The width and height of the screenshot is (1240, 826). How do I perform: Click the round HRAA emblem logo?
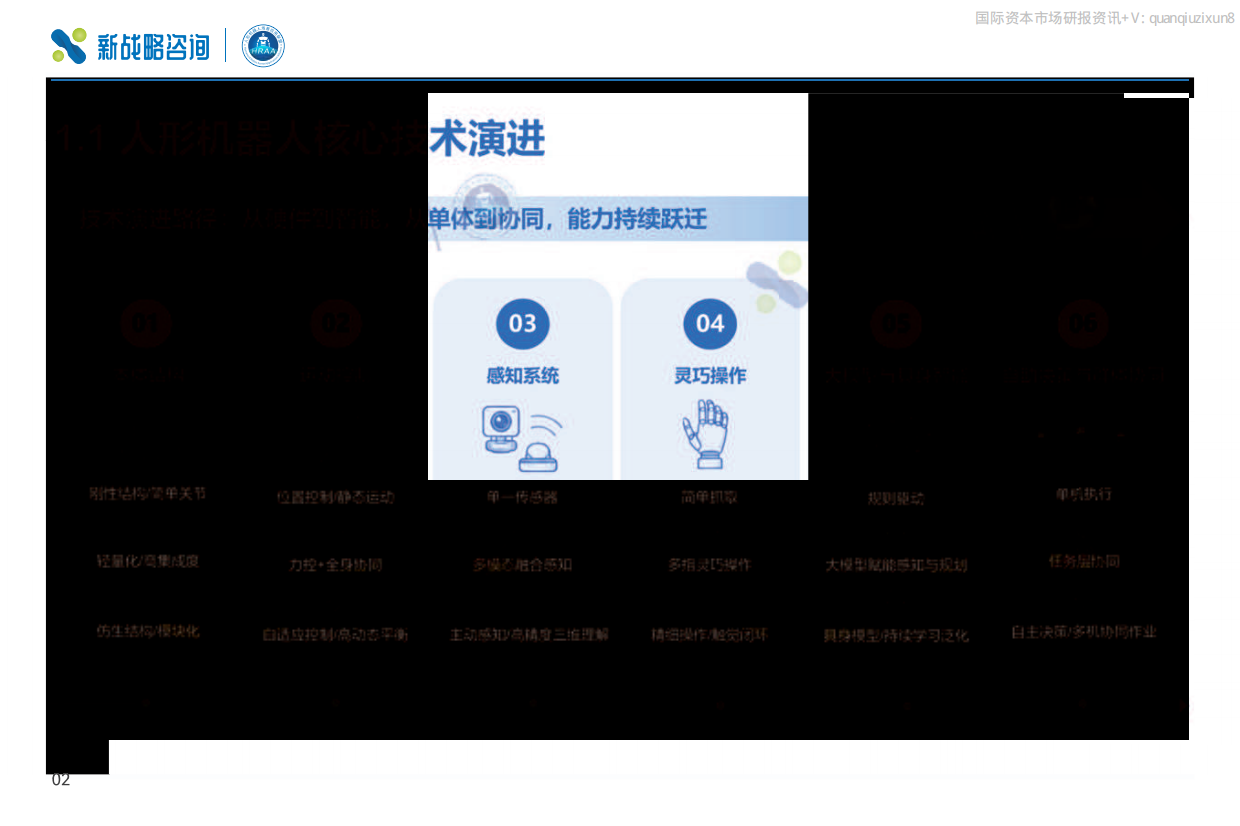[x=264, y=46]
